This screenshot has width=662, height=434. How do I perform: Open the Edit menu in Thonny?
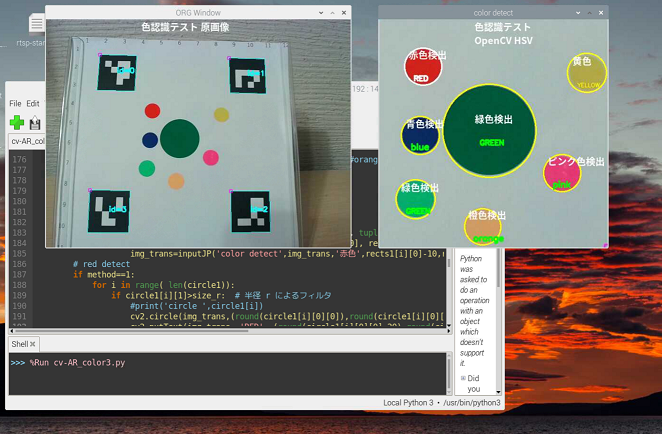click(33, 103)
